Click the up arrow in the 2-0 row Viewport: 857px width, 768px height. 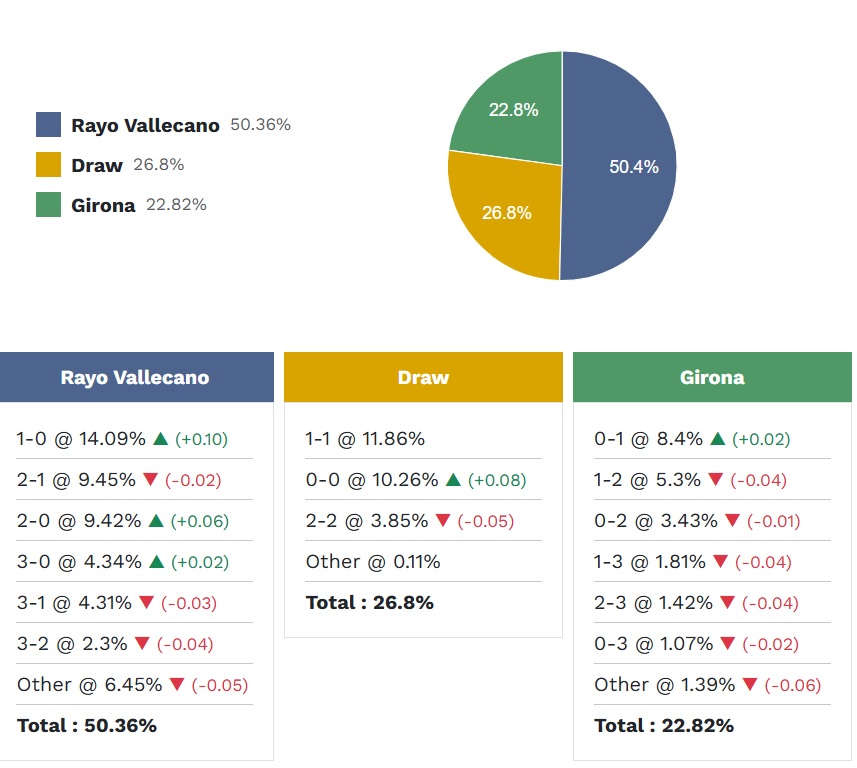tap(156, 520)
